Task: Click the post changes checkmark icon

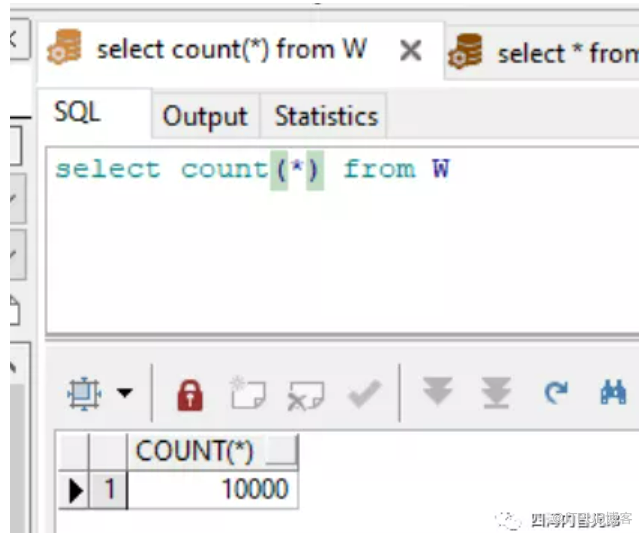Action: pos(364,393)
